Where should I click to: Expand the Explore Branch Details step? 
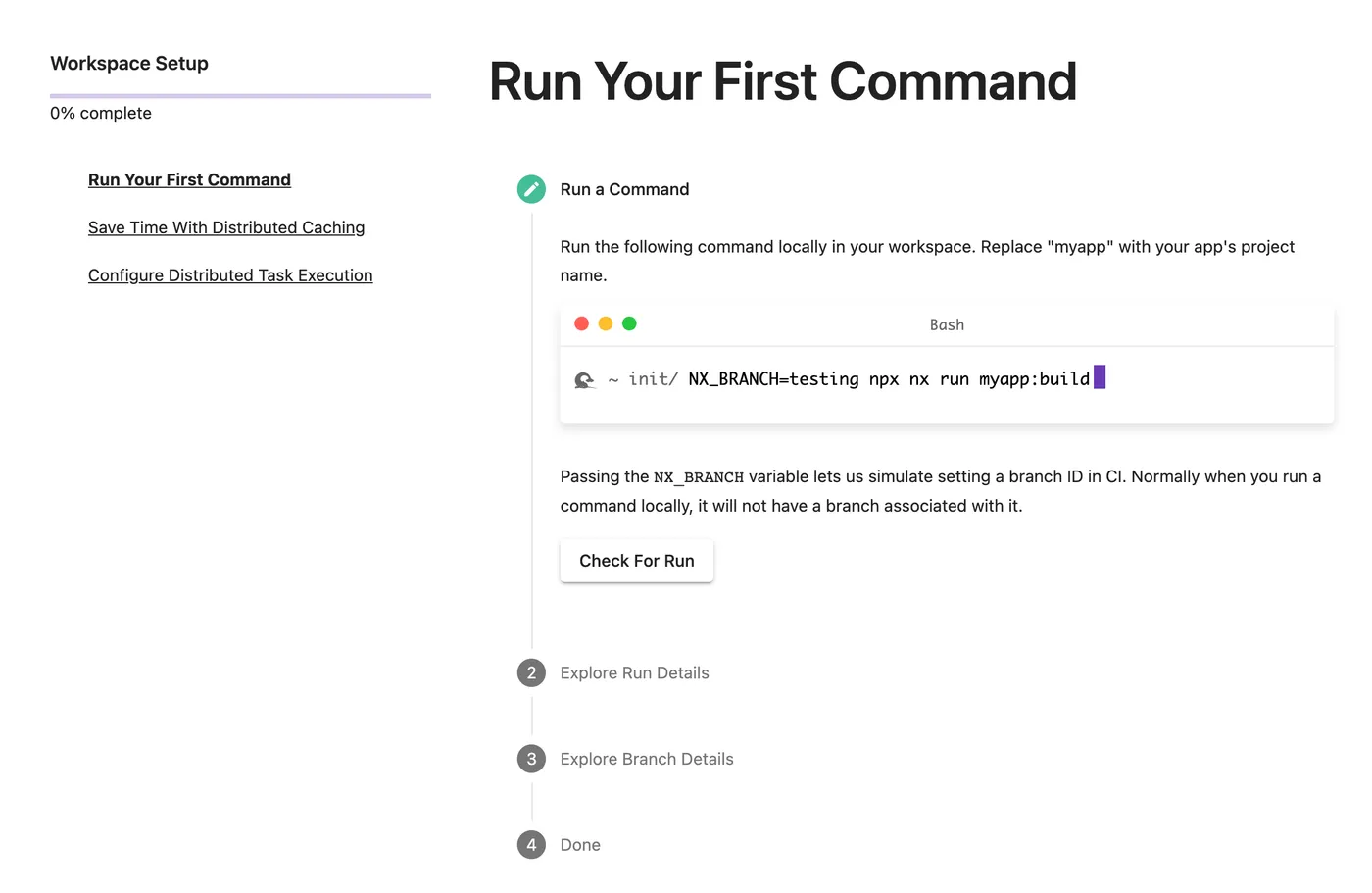click(x=647, y=760)
